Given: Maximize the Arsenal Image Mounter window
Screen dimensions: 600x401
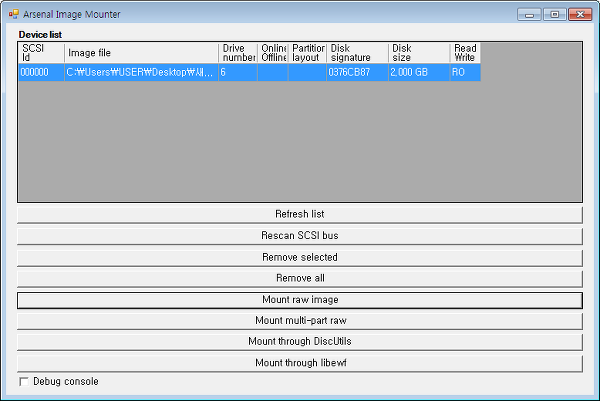Looking at the screenshot, I should pos(554,15).
